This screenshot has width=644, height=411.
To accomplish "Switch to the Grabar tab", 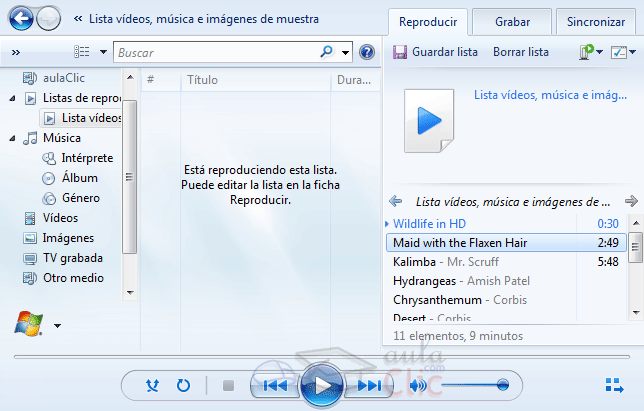I will point(512,22).
